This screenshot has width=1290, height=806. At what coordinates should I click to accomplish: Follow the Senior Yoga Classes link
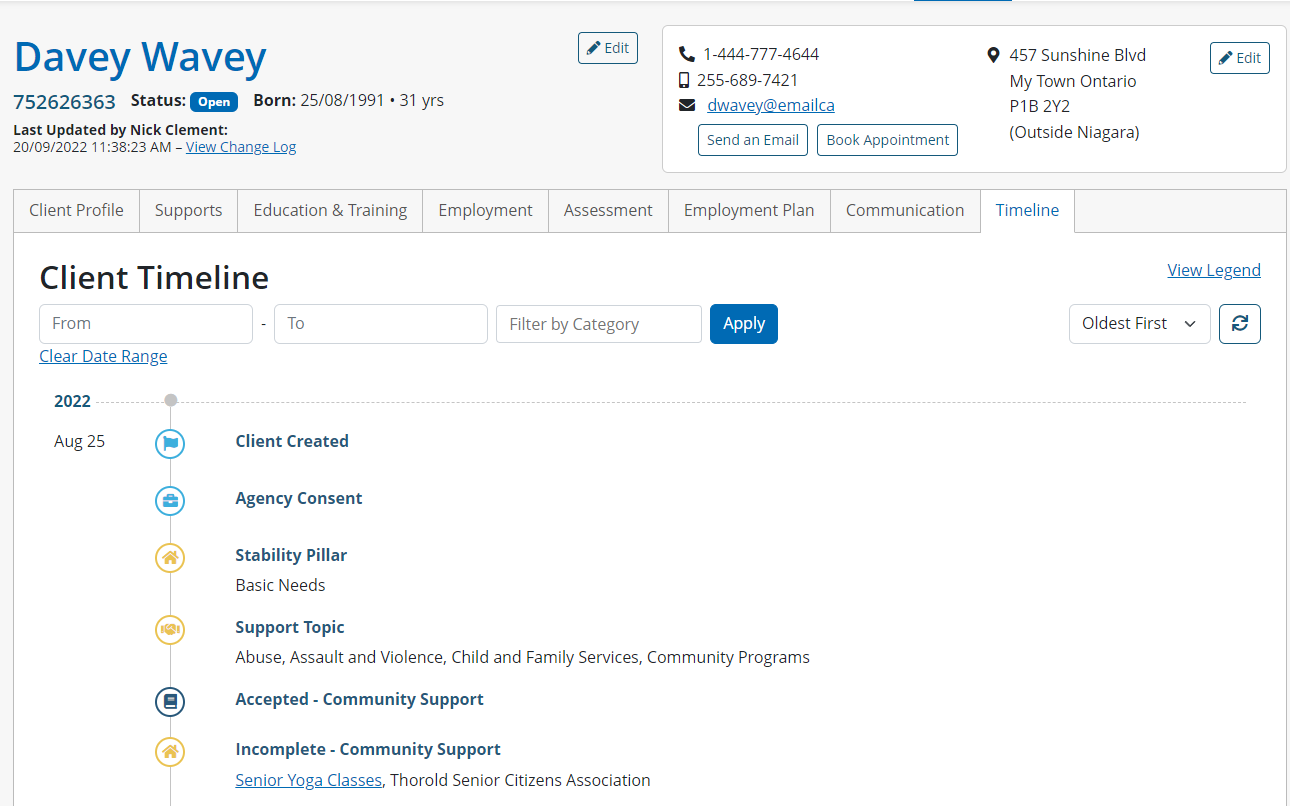(x=308, y=780)
